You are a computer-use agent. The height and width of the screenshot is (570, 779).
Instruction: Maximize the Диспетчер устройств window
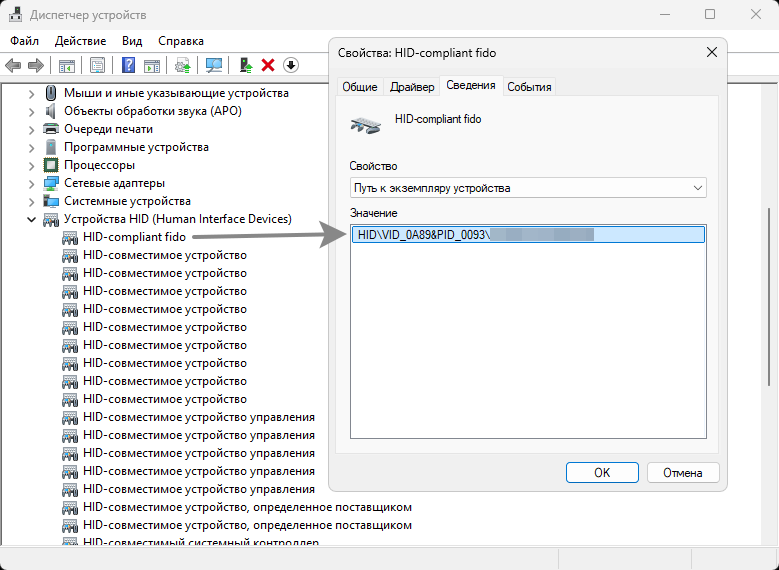[x=710, y=14]
